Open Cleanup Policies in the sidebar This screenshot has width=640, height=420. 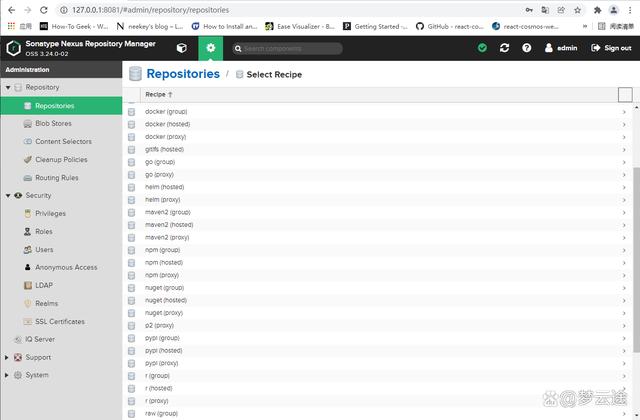tap(61, 159)
